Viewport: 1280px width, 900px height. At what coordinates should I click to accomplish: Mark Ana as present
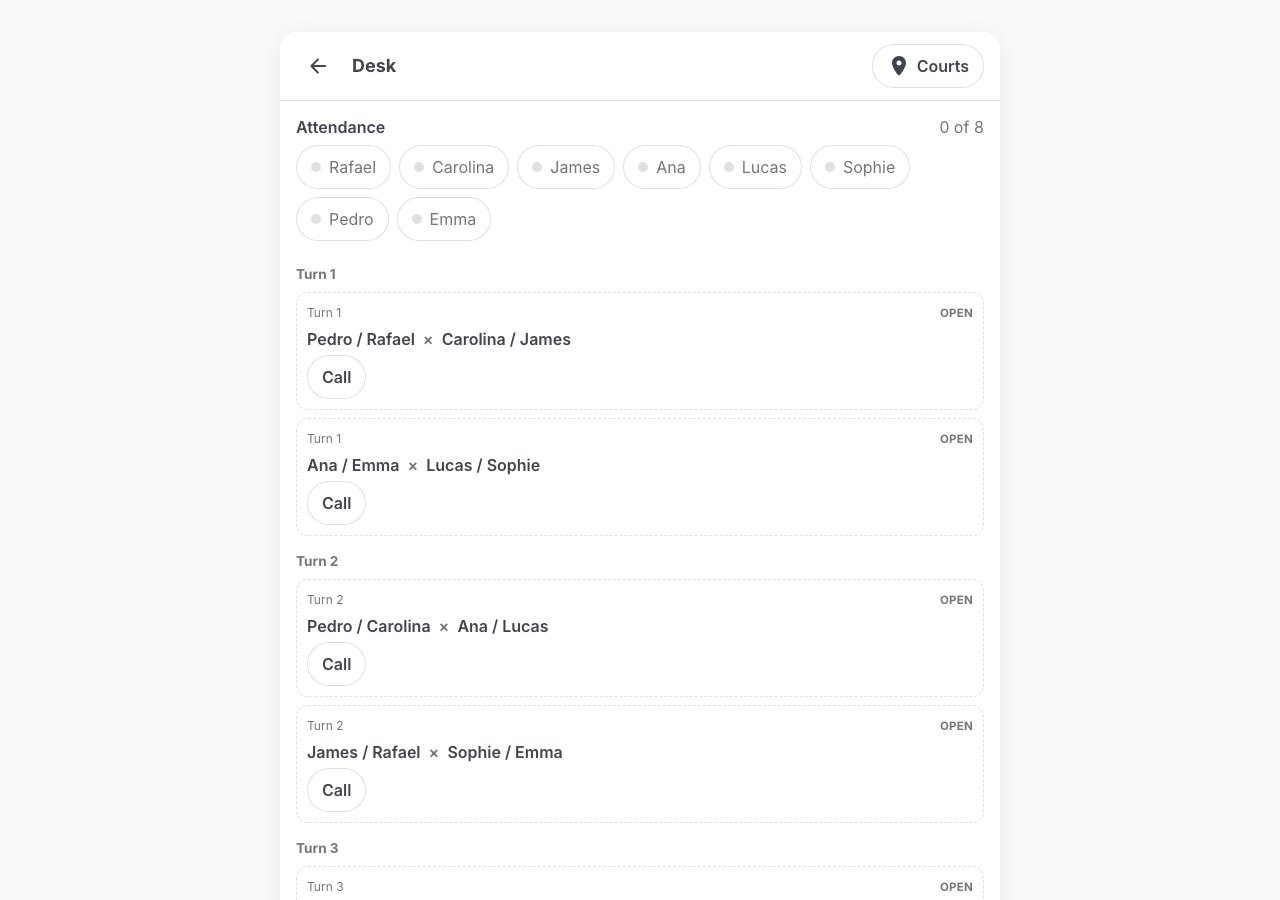(662, 167)
